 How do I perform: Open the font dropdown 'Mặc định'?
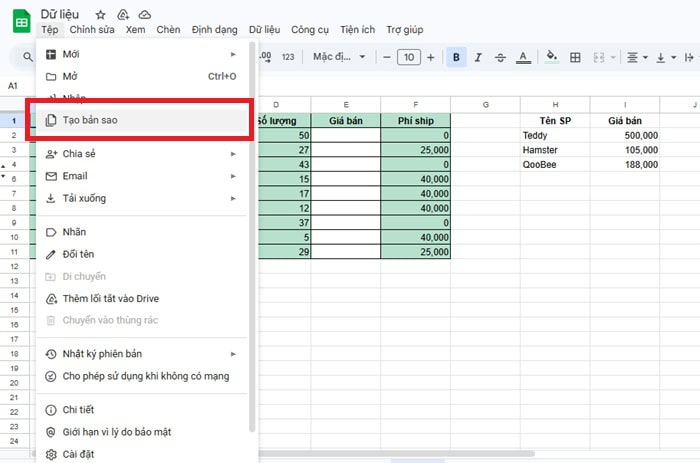[x=339, y=58]
